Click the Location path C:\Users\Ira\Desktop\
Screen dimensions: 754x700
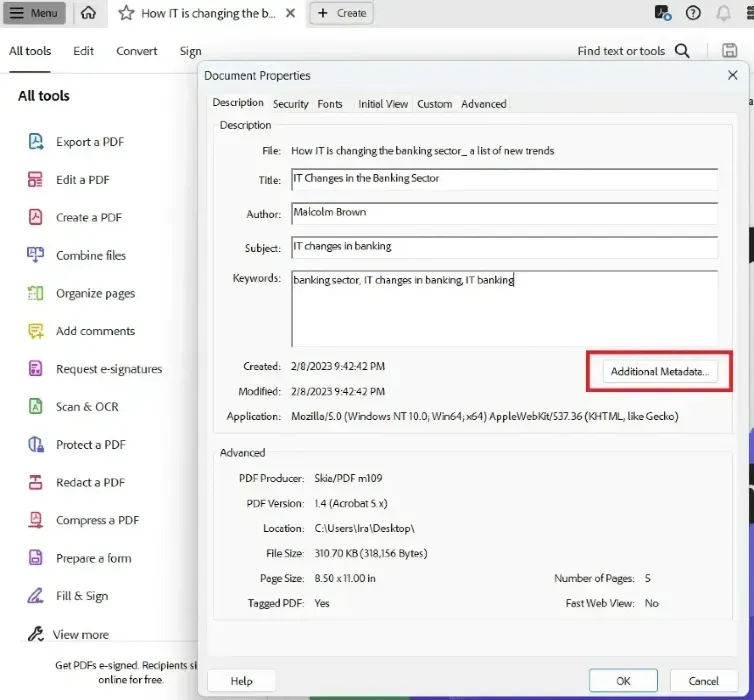coord(364,528)
